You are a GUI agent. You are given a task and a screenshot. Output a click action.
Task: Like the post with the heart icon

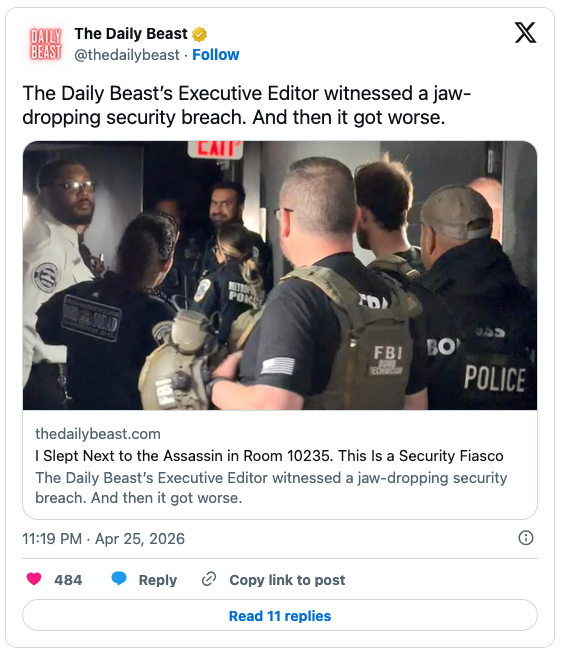point(34,579)
